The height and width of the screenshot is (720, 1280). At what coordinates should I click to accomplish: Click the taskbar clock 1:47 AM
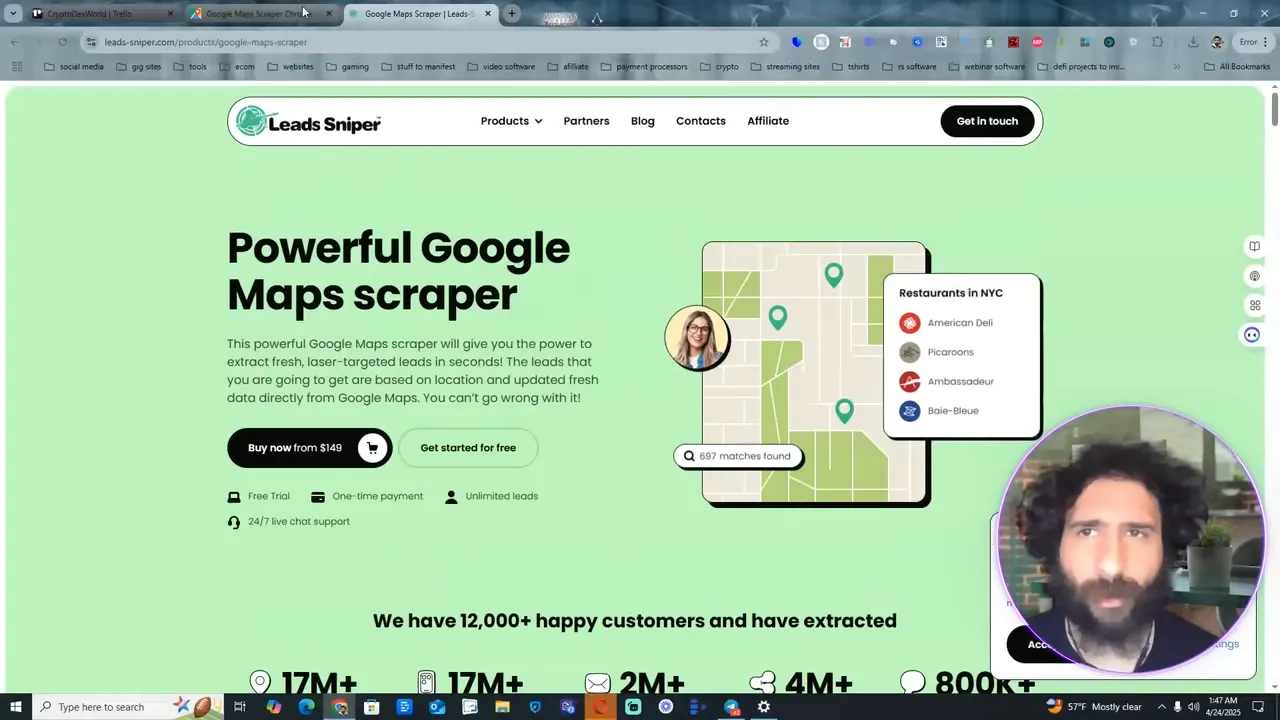1222,707
